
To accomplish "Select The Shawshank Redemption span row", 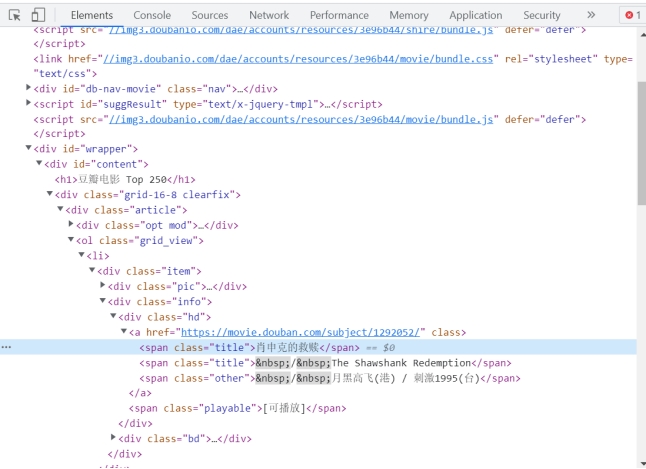I will [x=325, y=363].
